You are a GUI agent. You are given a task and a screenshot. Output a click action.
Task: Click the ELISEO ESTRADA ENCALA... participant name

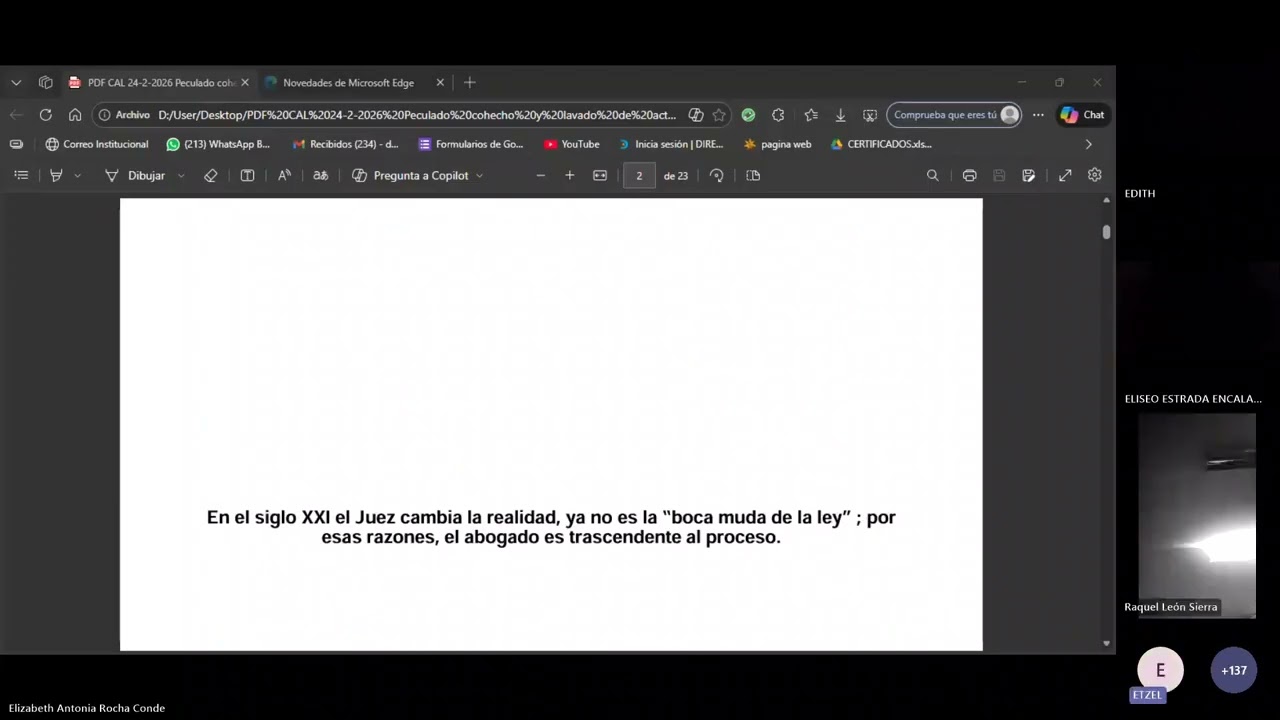(x=1193, y=399)
